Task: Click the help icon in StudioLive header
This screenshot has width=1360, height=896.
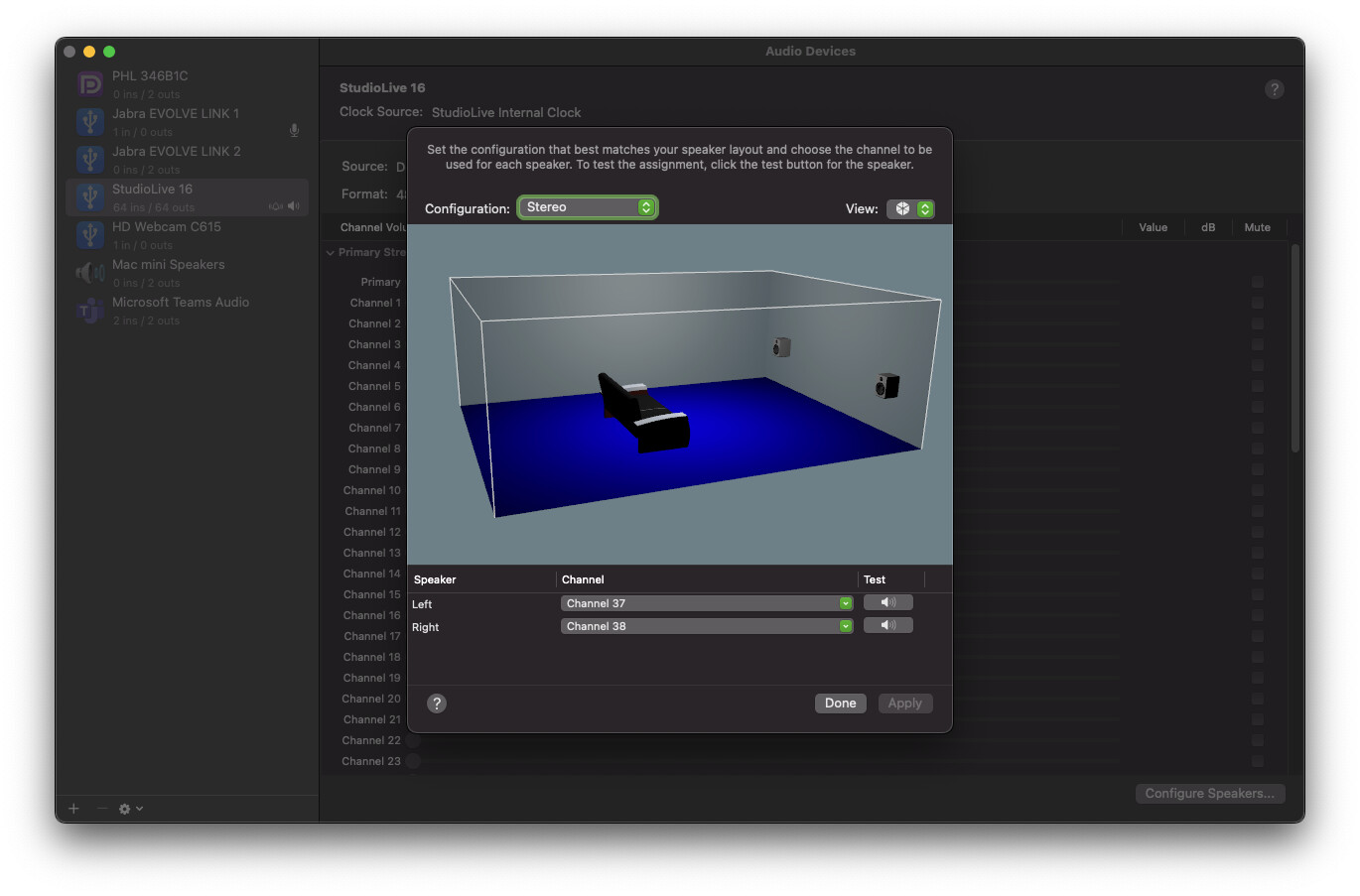Action: (1275, 89)
